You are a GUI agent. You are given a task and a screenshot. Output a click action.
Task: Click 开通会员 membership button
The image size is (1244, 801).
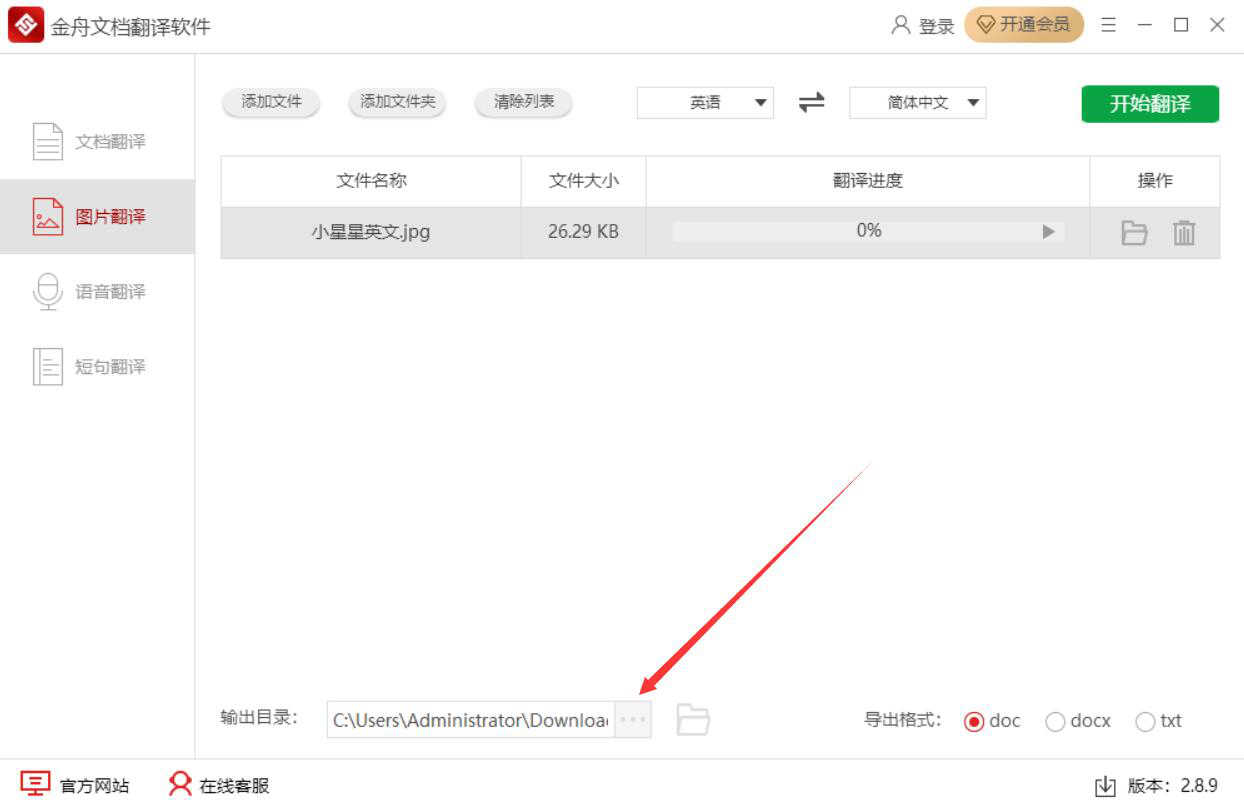[1023, 25]
